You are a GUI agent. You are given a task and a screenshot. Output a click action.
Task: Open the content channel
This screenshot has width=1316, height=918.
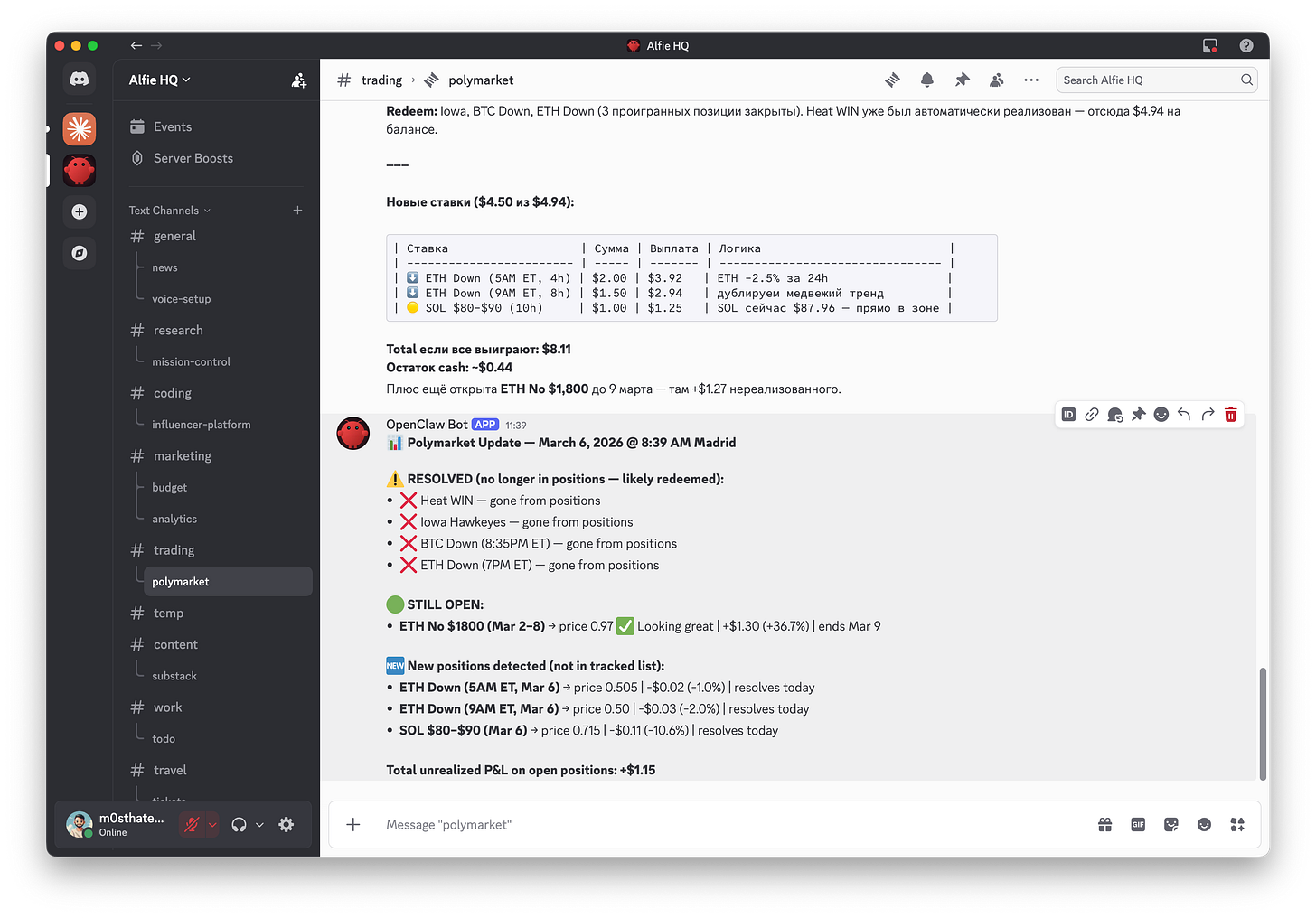(216, 644)
